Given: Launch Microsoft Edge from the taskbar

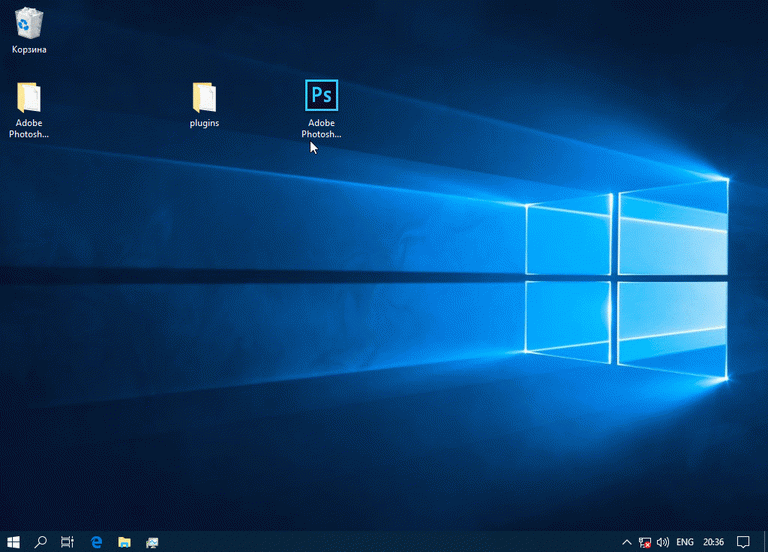Looking at the screenshot, I should click(96, 542).
